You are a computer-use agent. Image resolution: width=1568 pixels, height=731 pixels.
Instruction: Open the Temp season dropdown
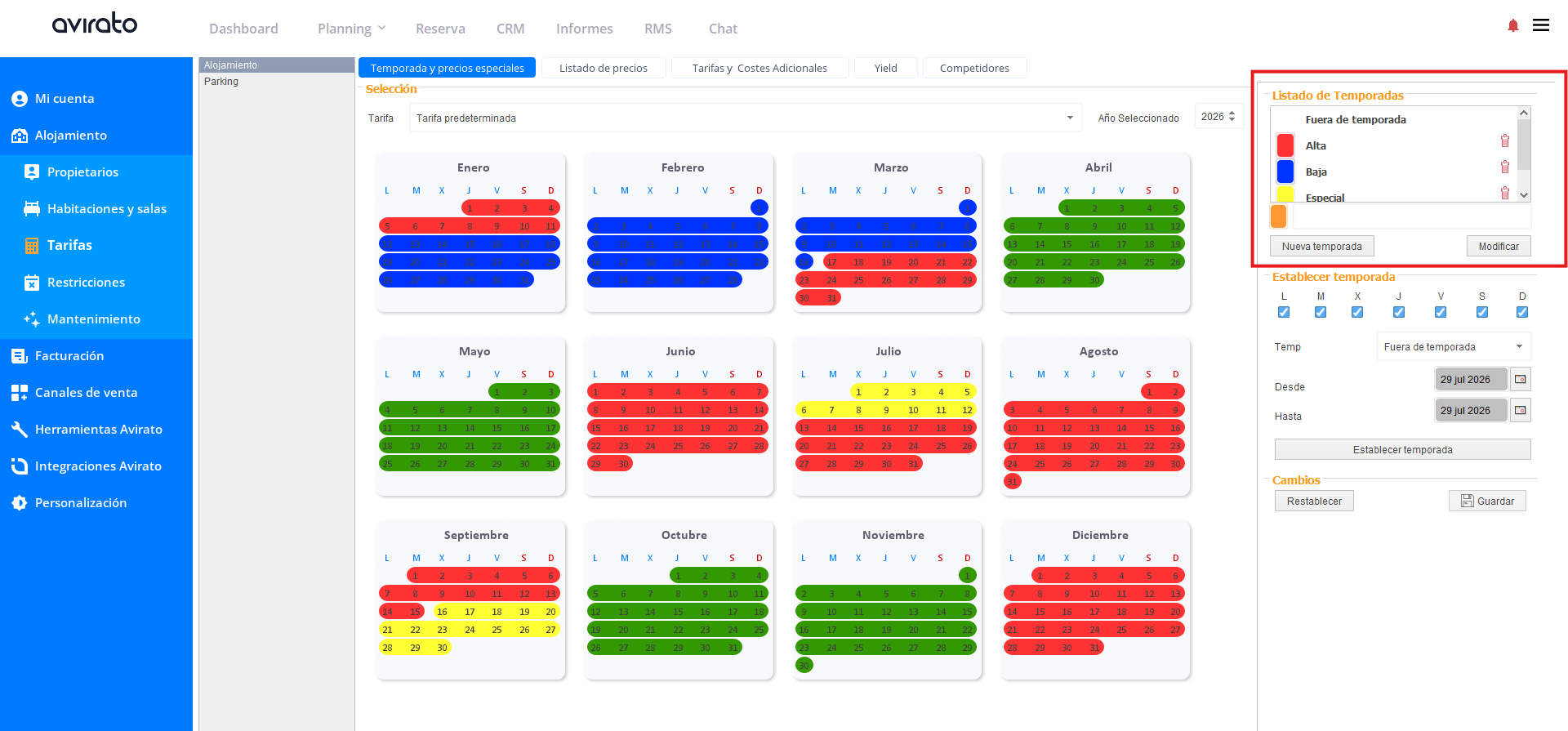tap(1454, 346)
